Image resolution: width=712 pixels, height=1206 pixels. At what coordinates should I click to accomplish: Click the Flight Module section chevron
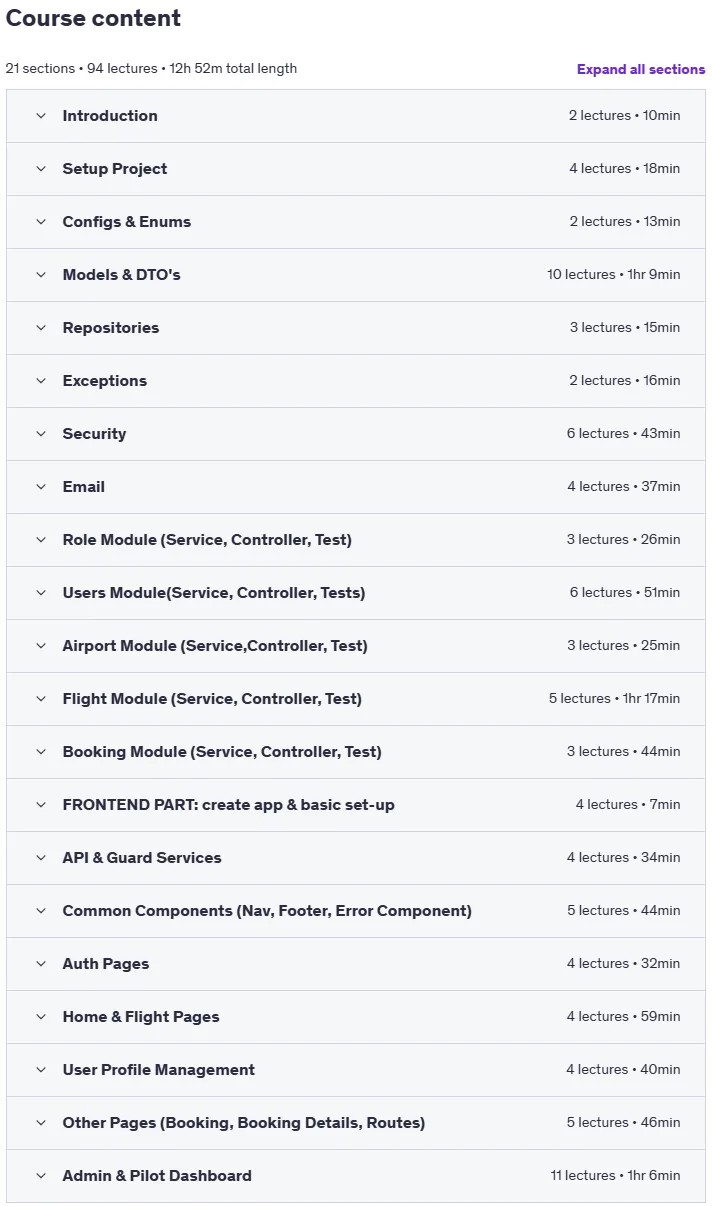41,699
